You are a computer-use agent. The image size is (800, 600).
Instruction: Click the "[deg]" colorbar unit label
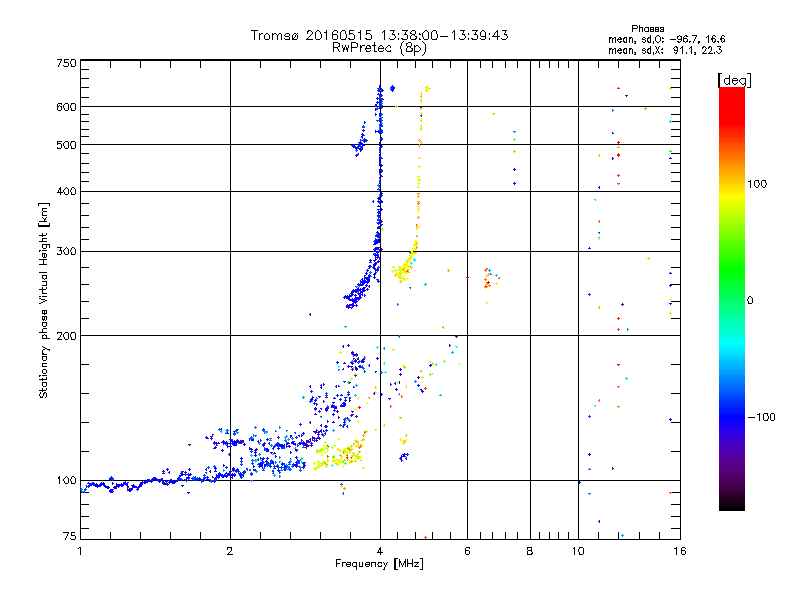[x=734, y=80]
